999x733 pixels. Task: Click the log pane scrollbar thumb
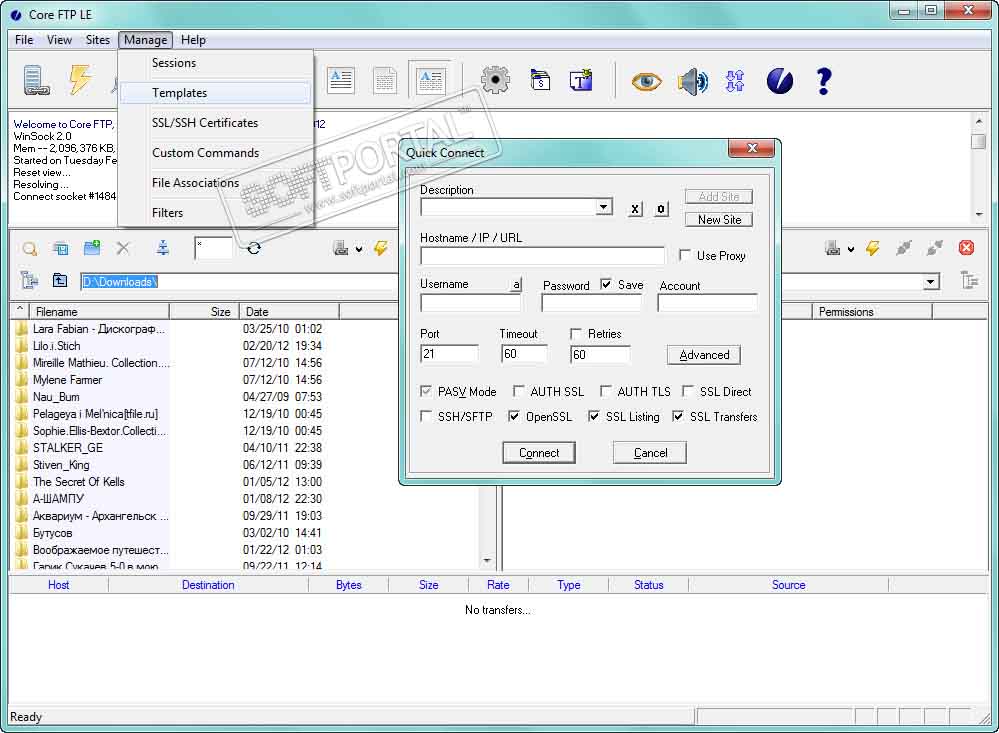pos(979,141)
